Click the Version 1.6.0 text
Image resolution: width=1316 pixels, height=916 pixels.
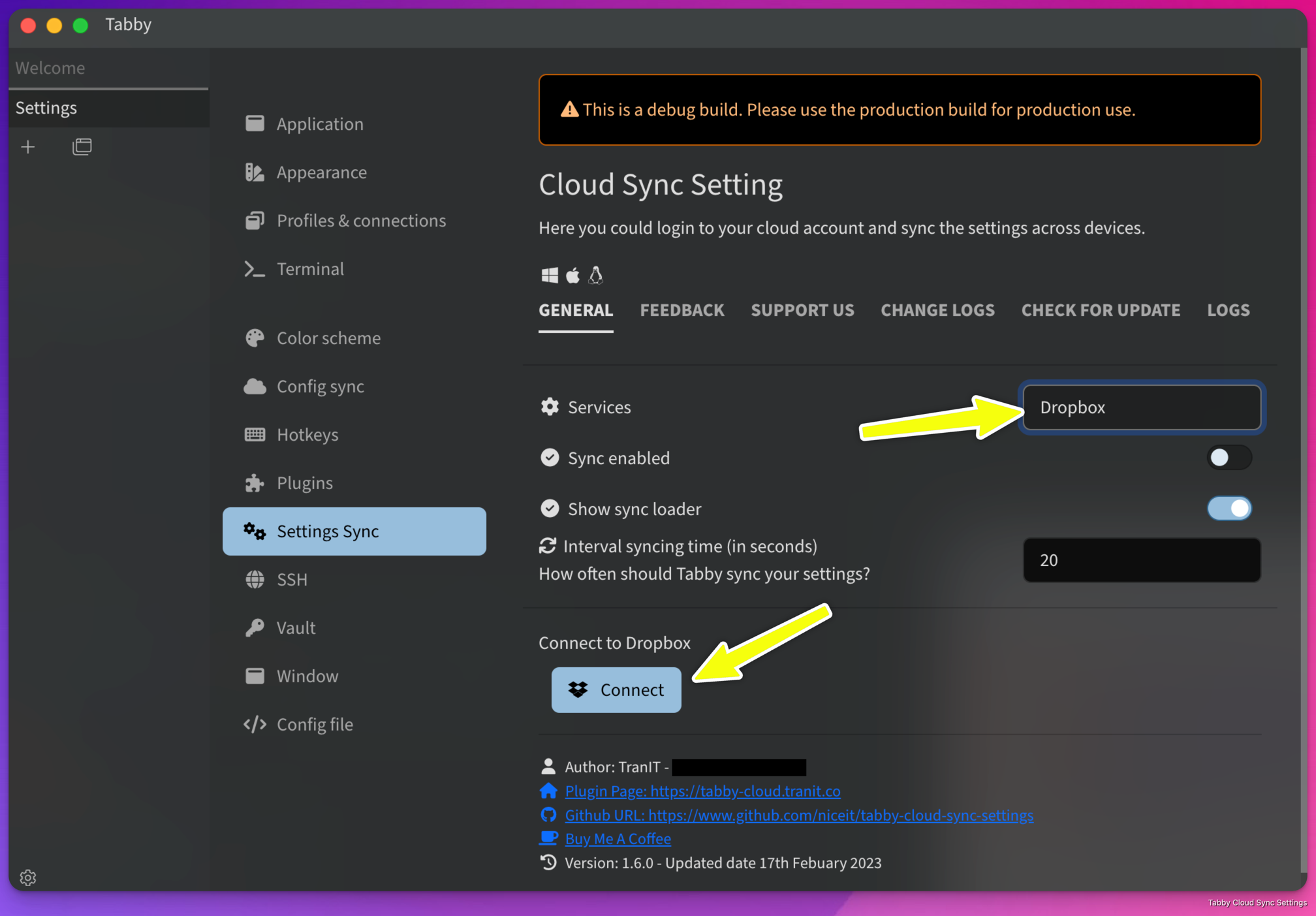click(x=723, y=862)
